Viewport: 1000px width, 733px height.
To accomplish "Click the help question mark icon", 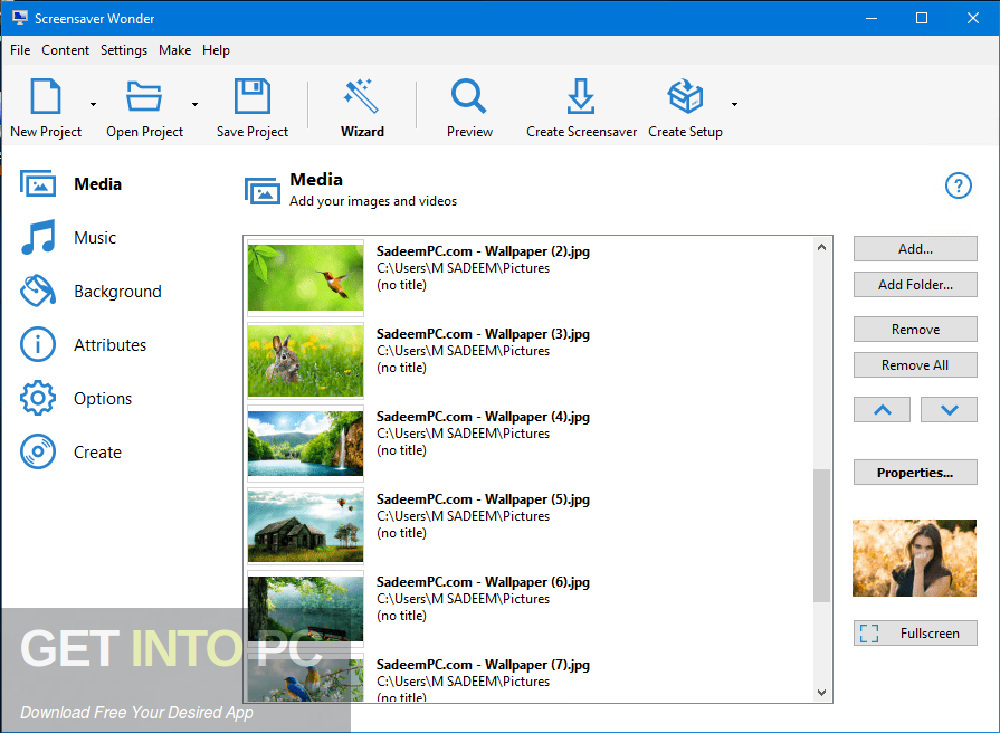I will point(958,186).
